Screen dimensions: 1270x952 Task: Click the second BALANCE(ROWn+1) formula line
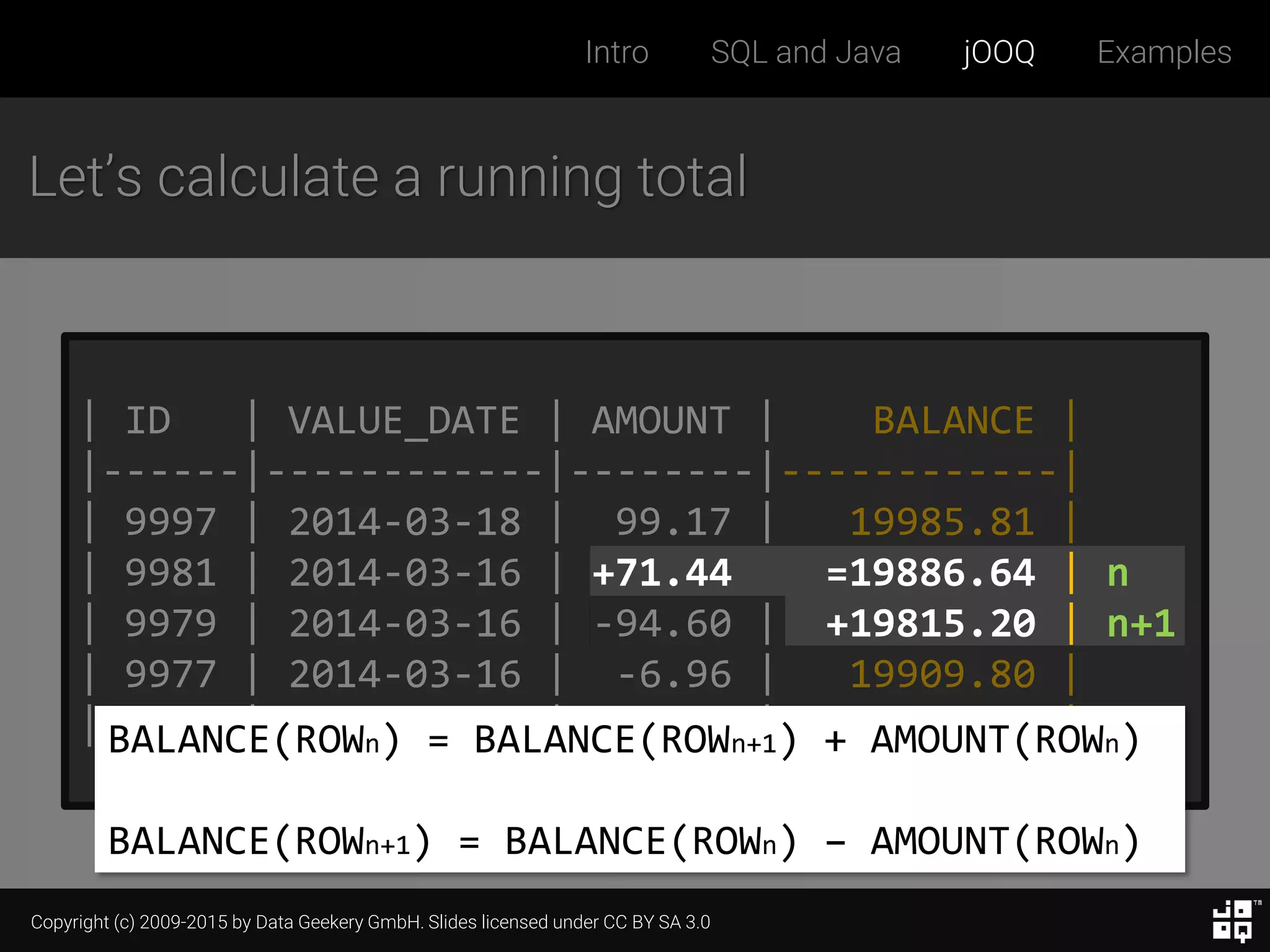[623, 842]
